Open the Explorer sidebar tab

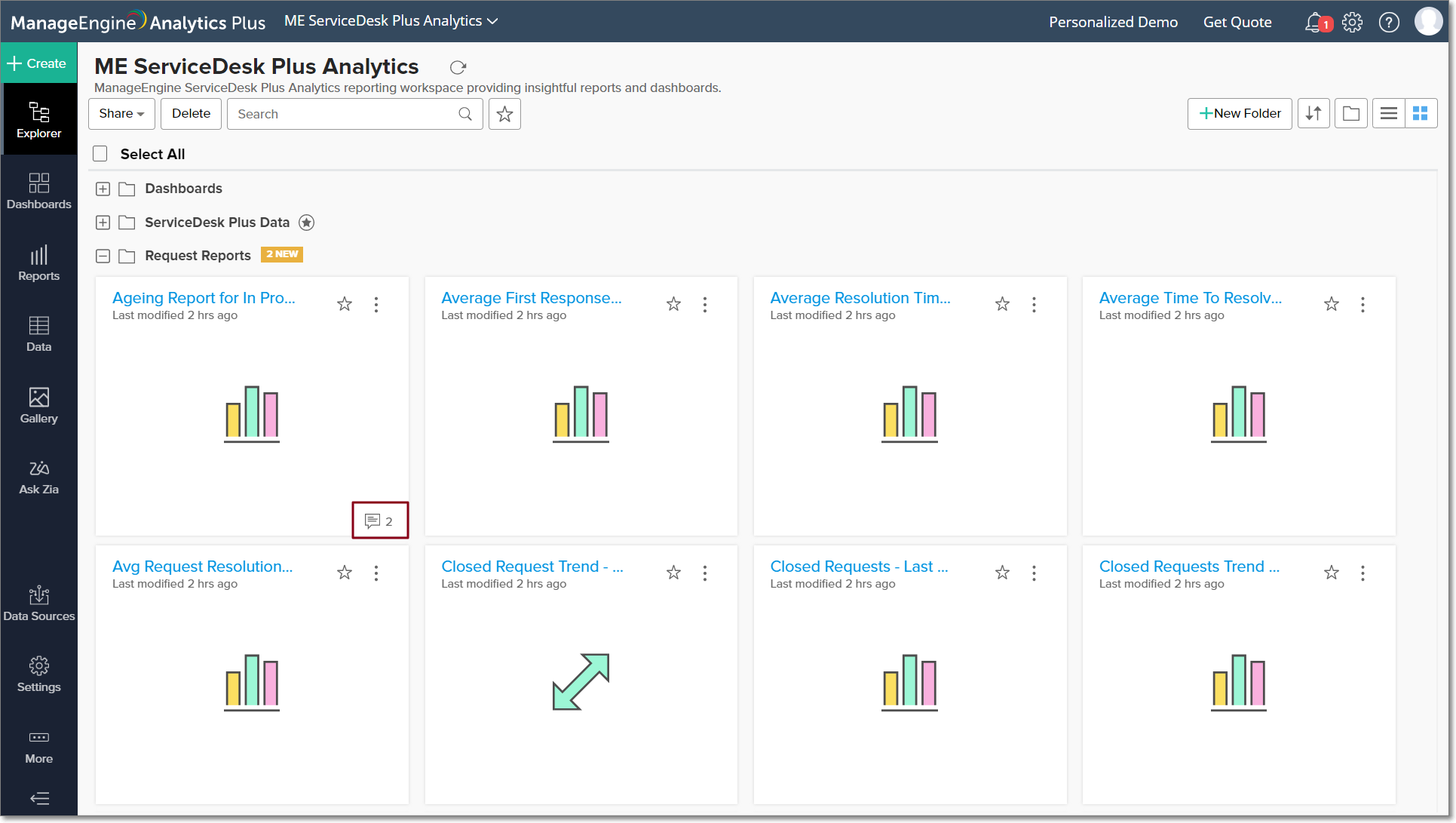click(x=39, y=119)
